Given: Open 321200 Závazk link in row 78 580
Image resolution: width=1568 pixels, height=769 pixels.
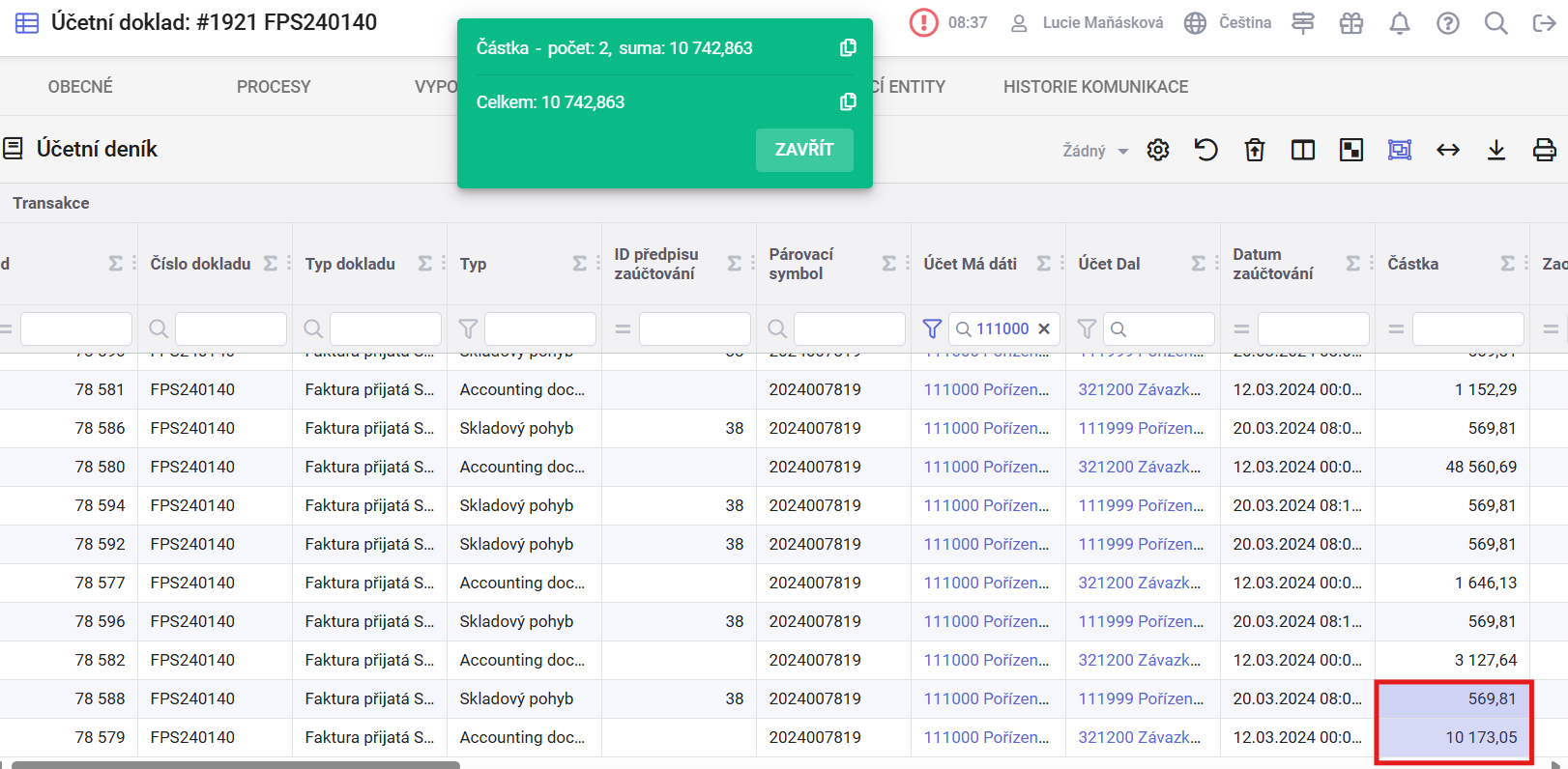Looking at the screenshot, I should click(1140, 467).
